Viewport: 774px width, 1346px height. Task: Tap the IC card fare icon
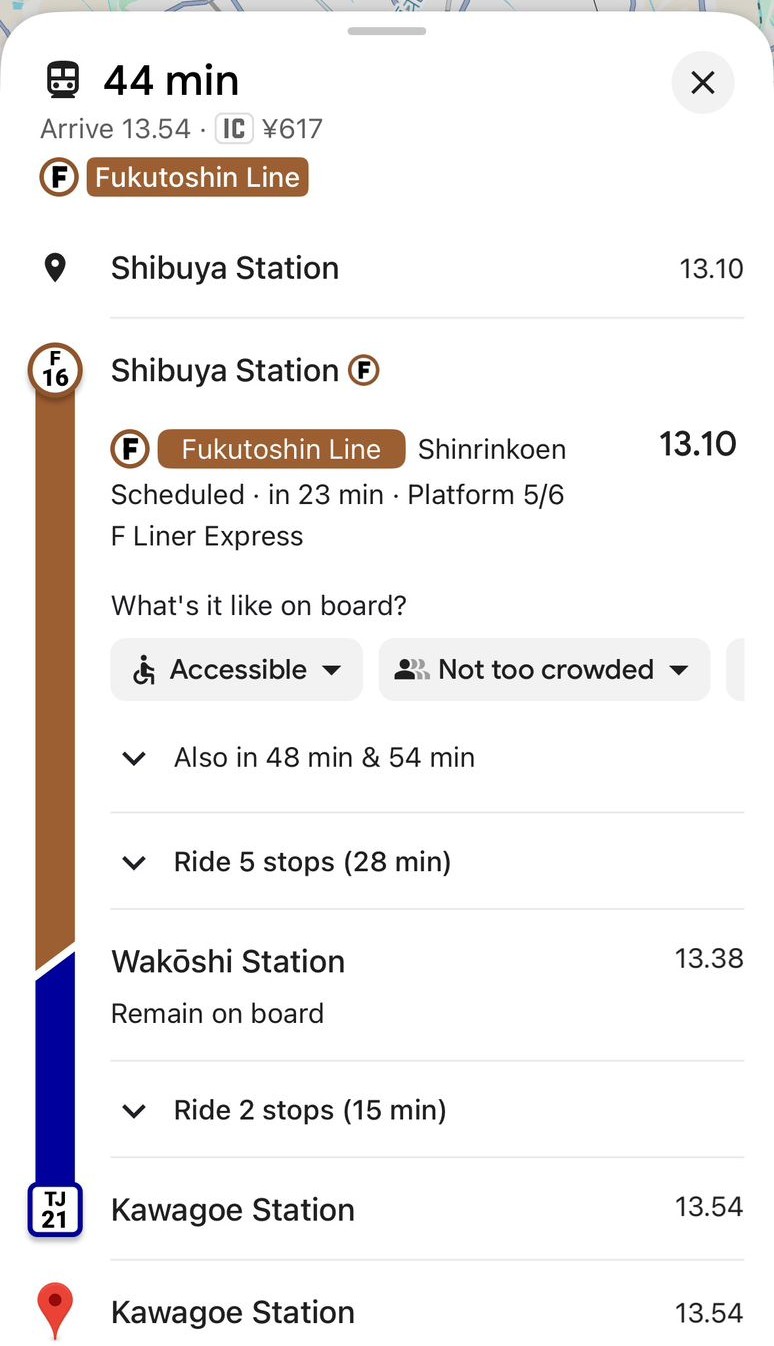click(x=233, y=129)
